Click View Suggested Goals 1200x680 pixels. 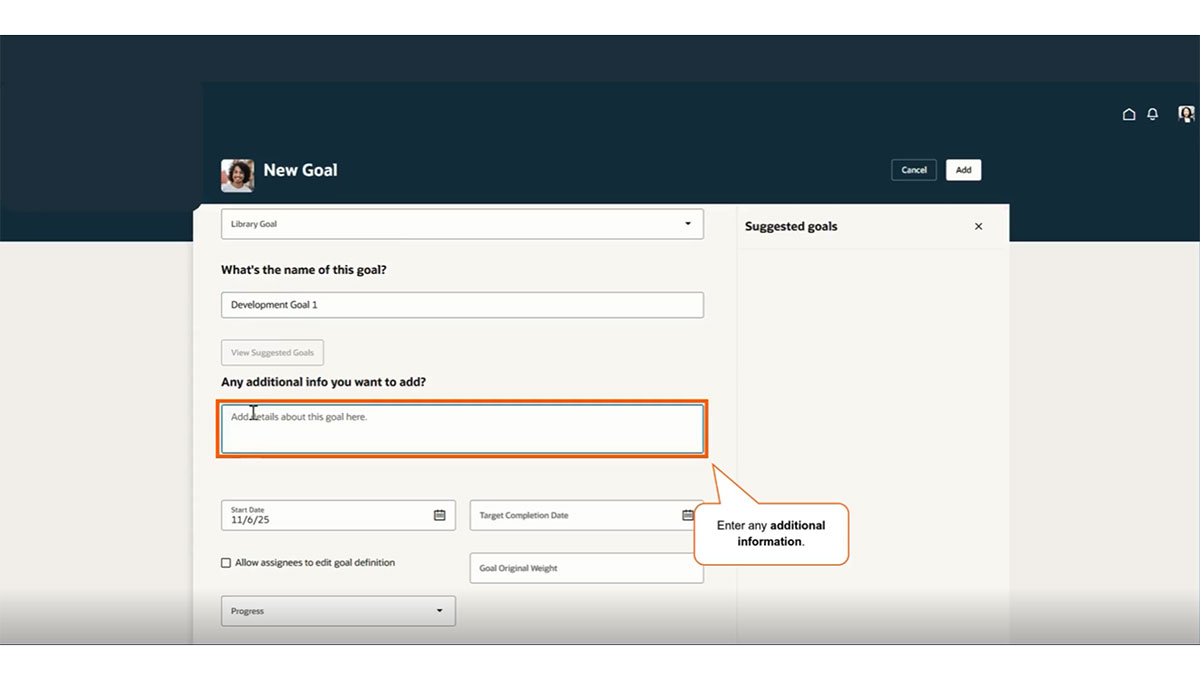pyautogui.click(x=272, y=352)
